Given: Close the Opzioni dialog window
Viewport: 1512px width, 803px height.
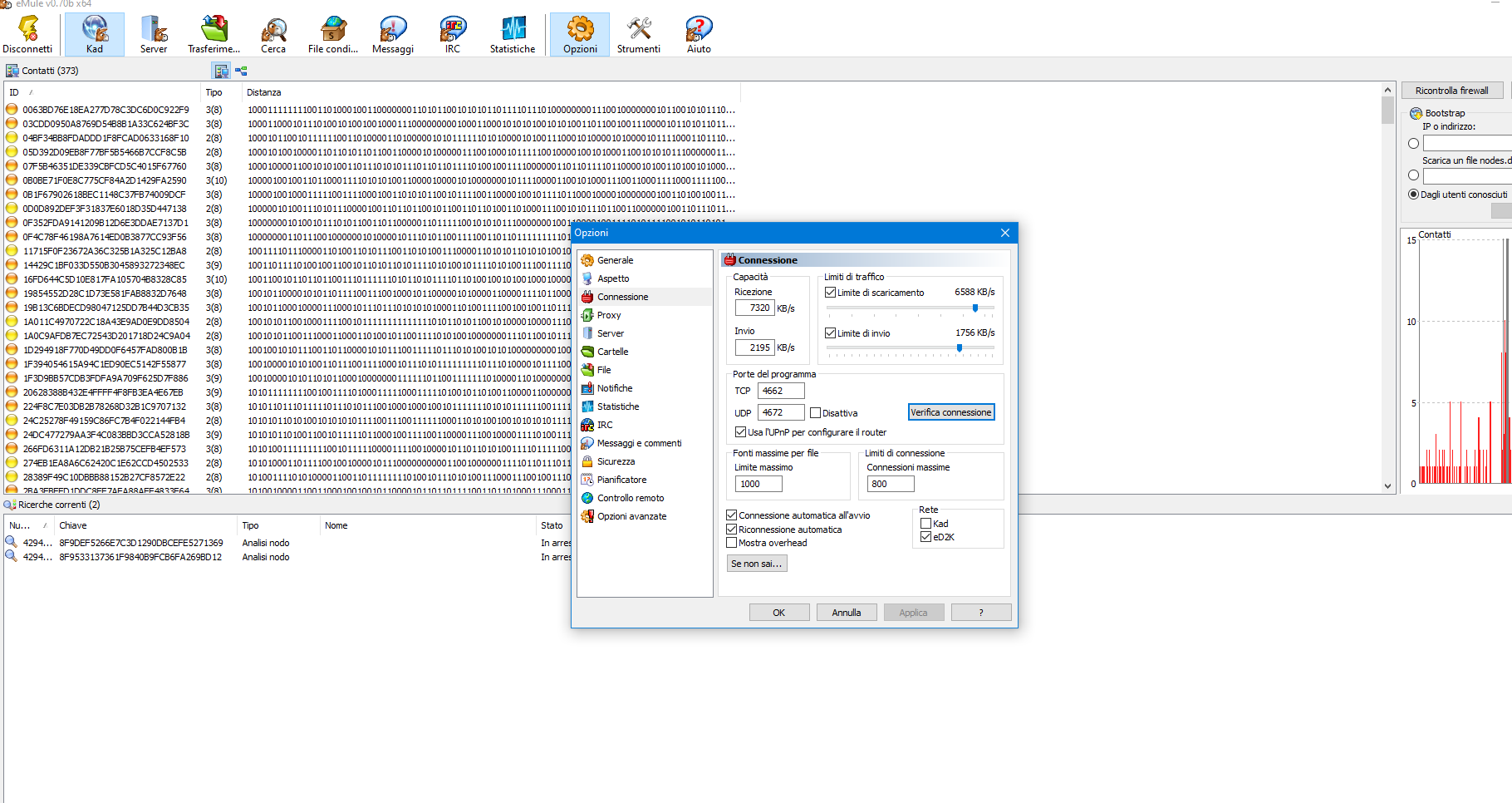Looking at the screenshot, I should coord(1005,233).
